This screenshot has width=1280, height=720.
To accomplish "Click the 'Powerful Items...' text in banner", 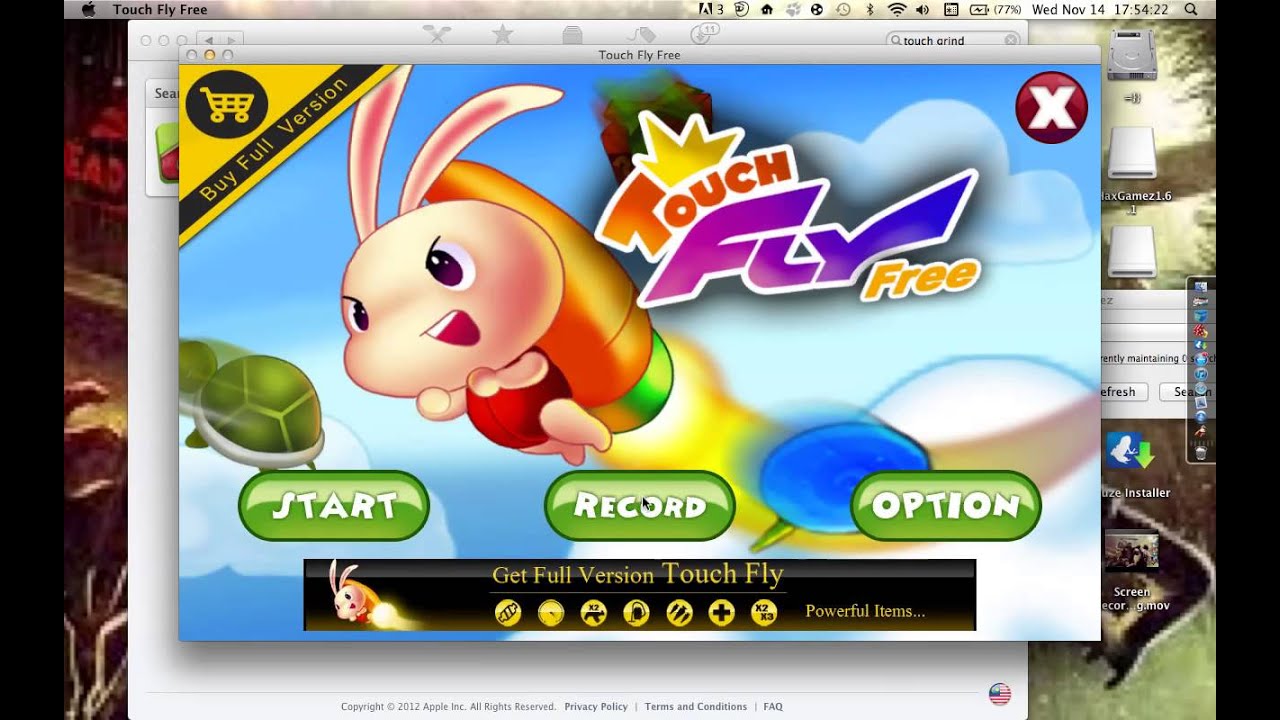I will [865, 611].
